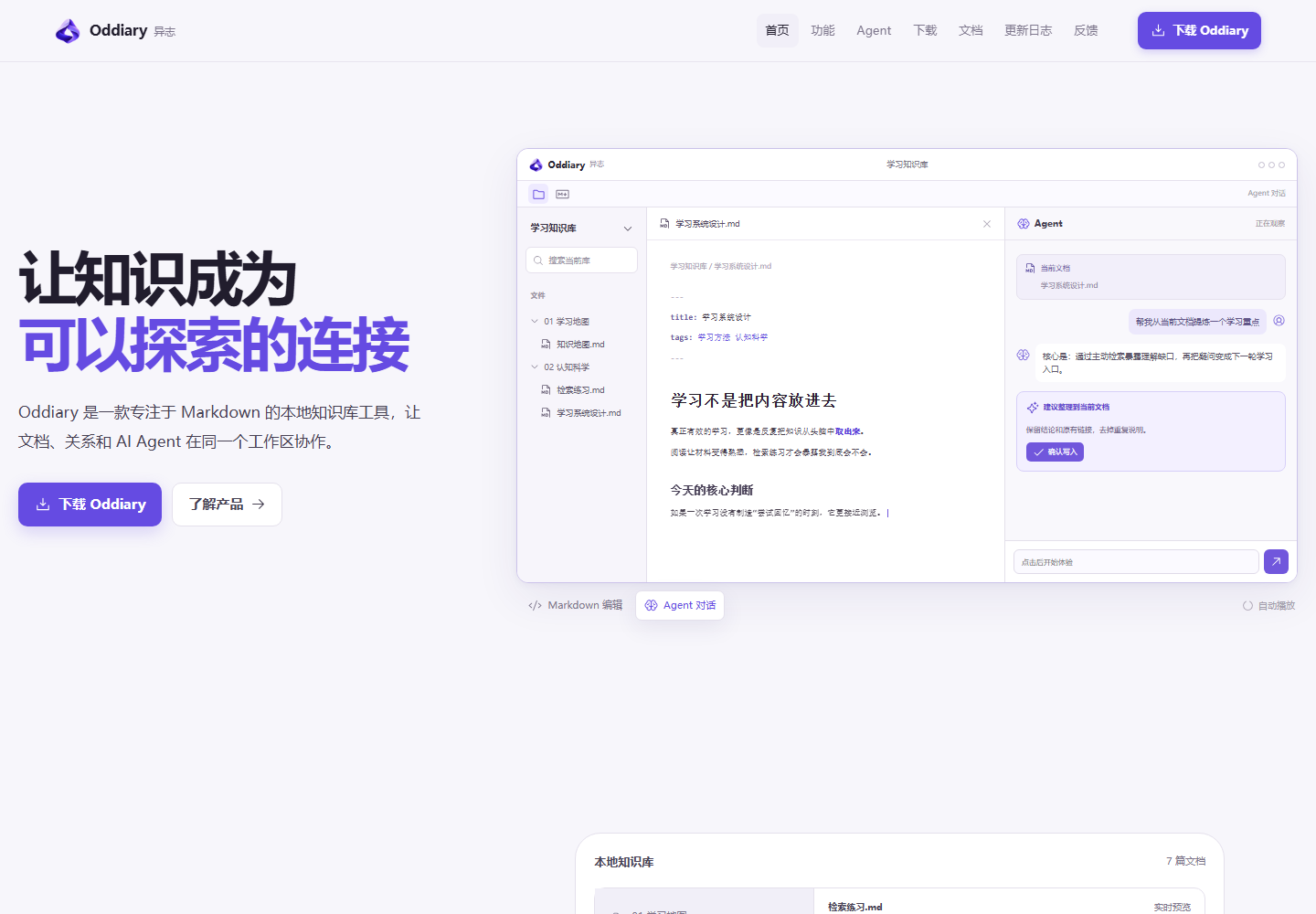This screenshot has height=914, width=1316.
Task: Click the 点击后开始体验 chat input field
Action: click(1136, 562)
